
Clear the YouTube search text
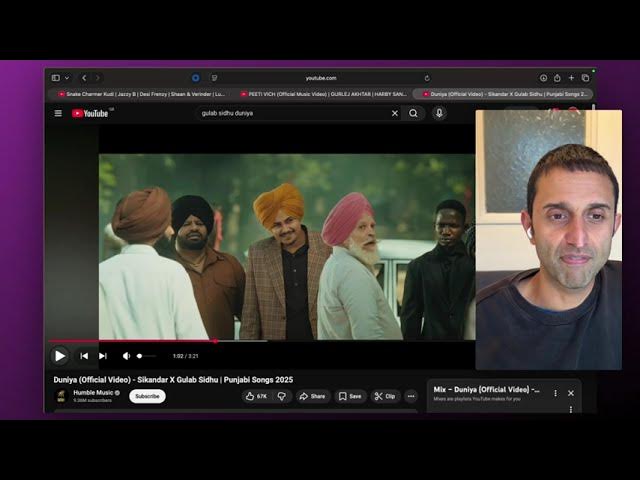(395, 113)
